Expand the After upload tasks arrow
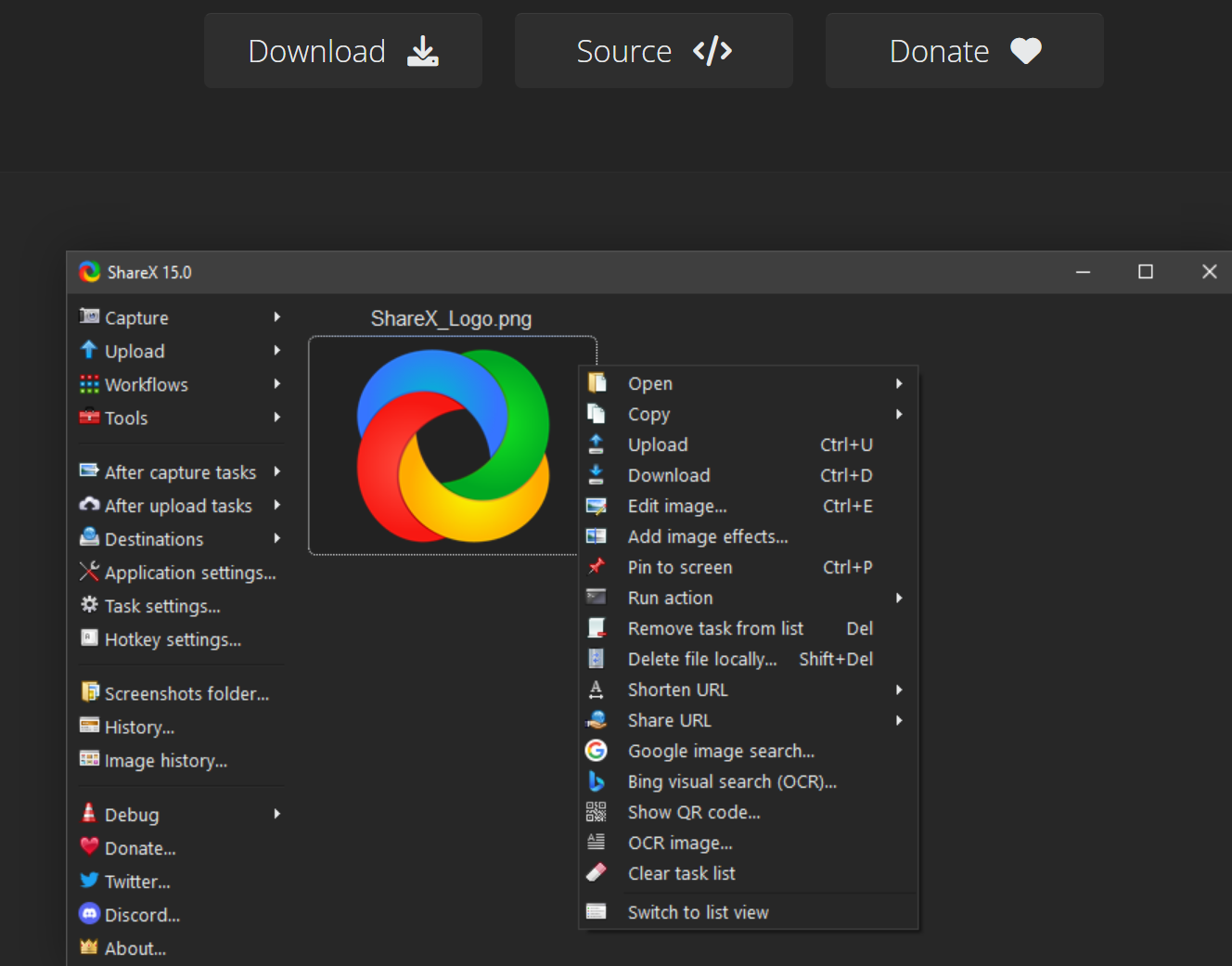The height and width of the screenshot is (966, 1232). (x=276, y=505)
